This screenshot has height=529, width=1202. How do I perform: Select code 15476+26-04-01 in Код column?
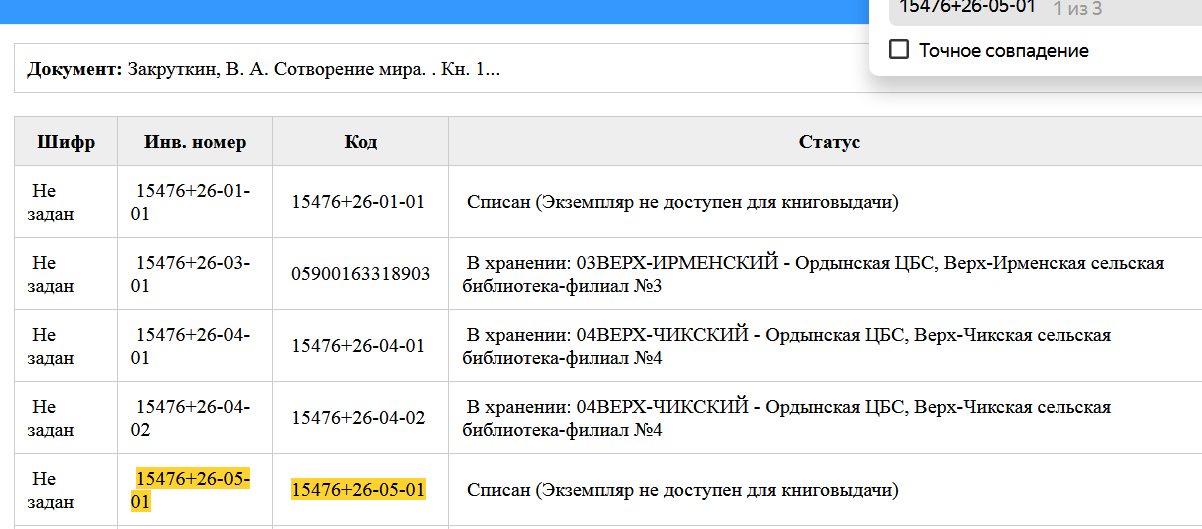358,346
